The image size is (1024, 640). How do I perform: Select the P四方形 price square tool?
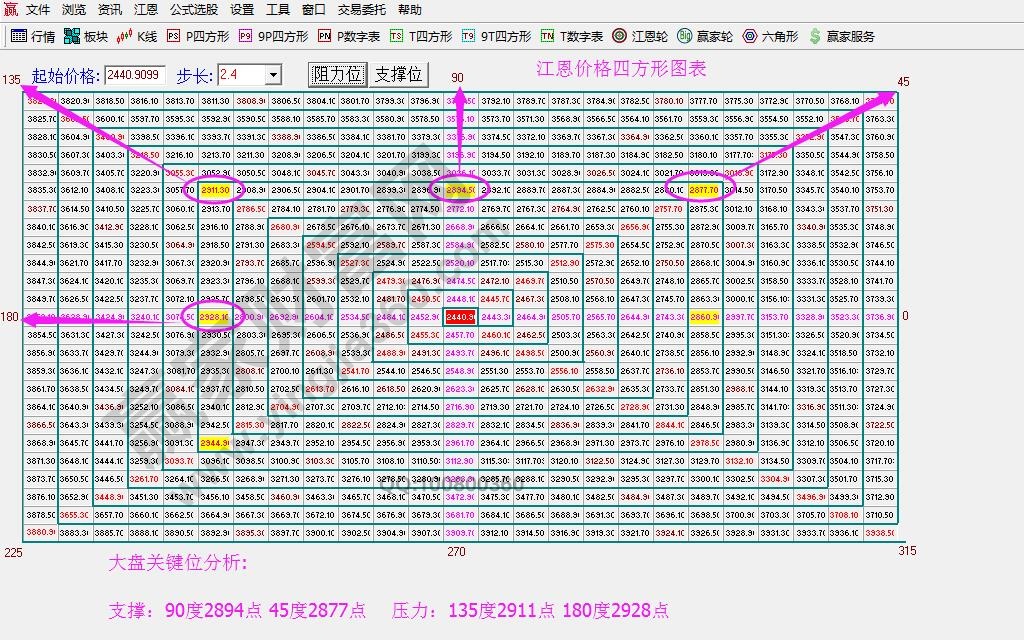coord(197,36)
